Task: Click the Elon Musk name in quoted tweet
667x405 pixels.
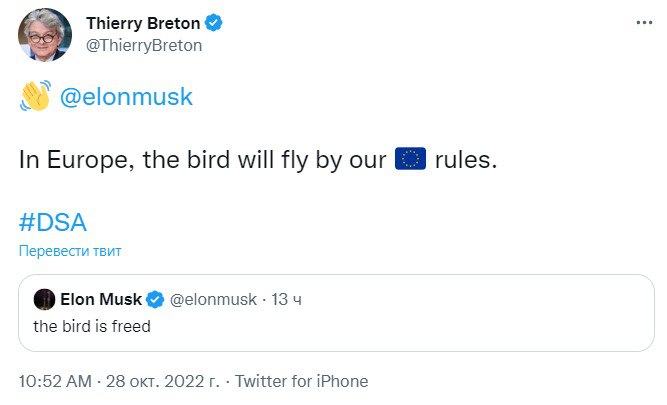Action: 102,299
